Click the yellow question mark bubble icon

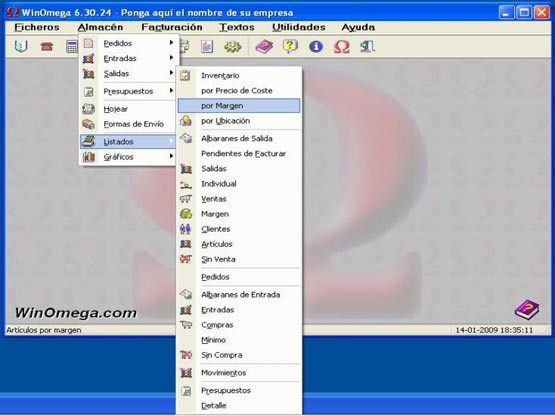tap(290, 46)
